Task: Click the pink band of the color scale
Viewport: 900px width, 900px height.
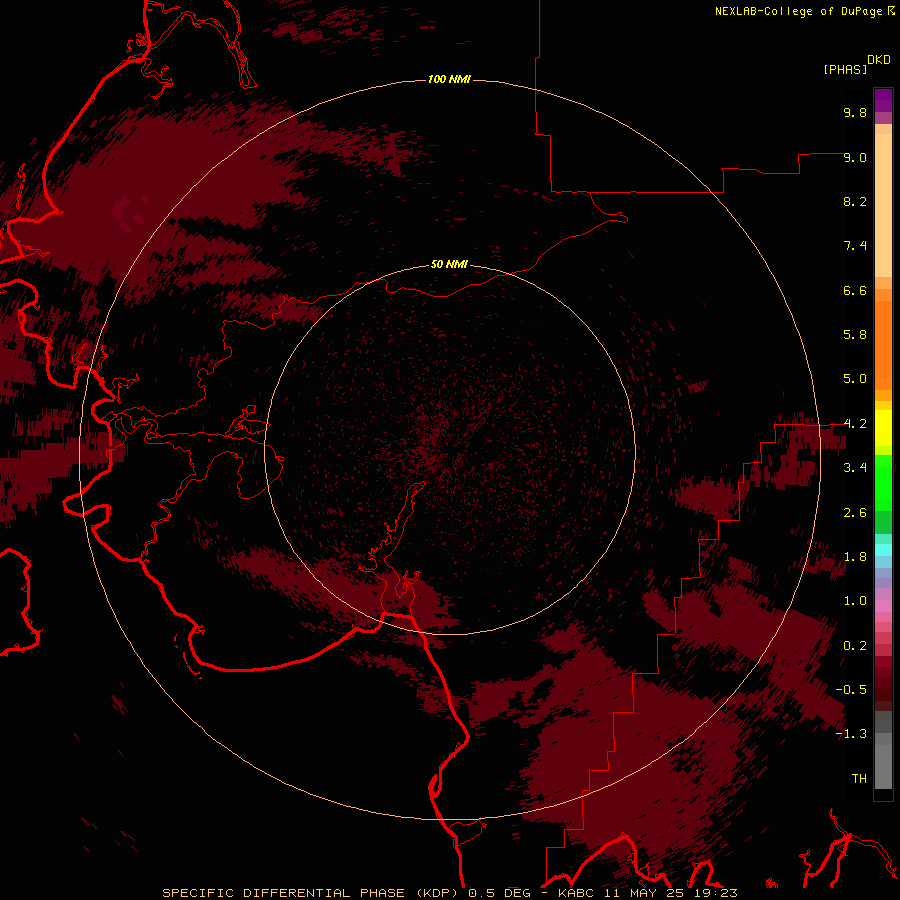Action: coord(883,606)
